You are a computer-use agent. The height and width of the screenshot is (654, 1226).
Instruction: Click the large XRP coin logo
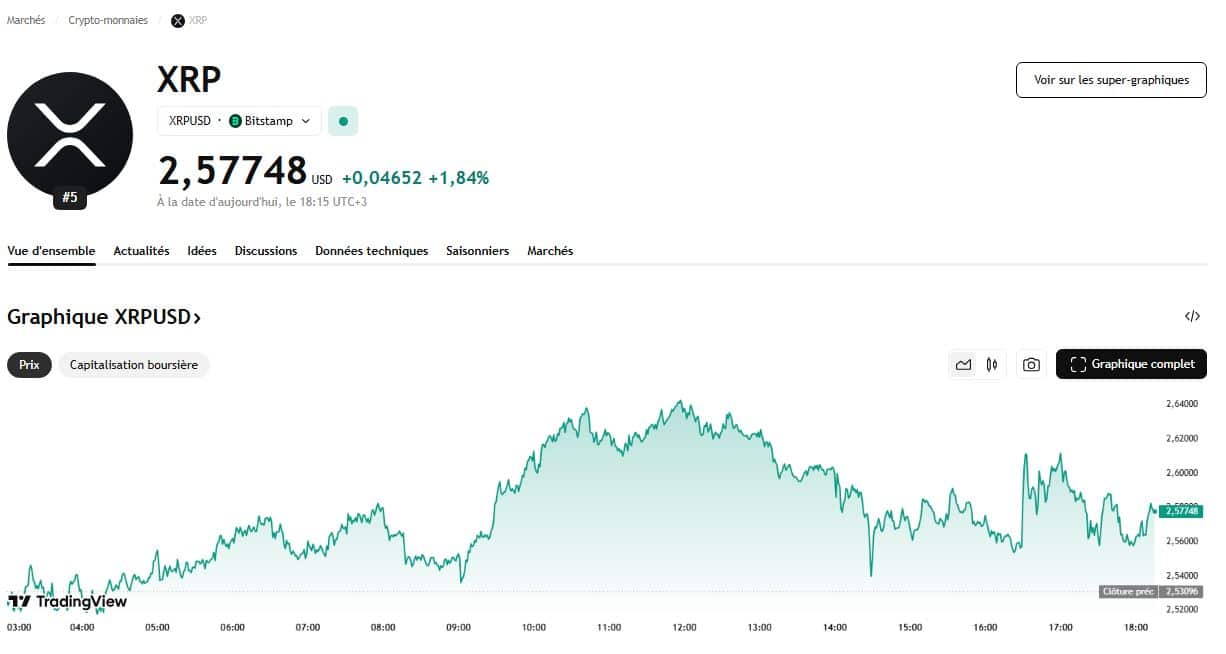[x=70, y=135]
